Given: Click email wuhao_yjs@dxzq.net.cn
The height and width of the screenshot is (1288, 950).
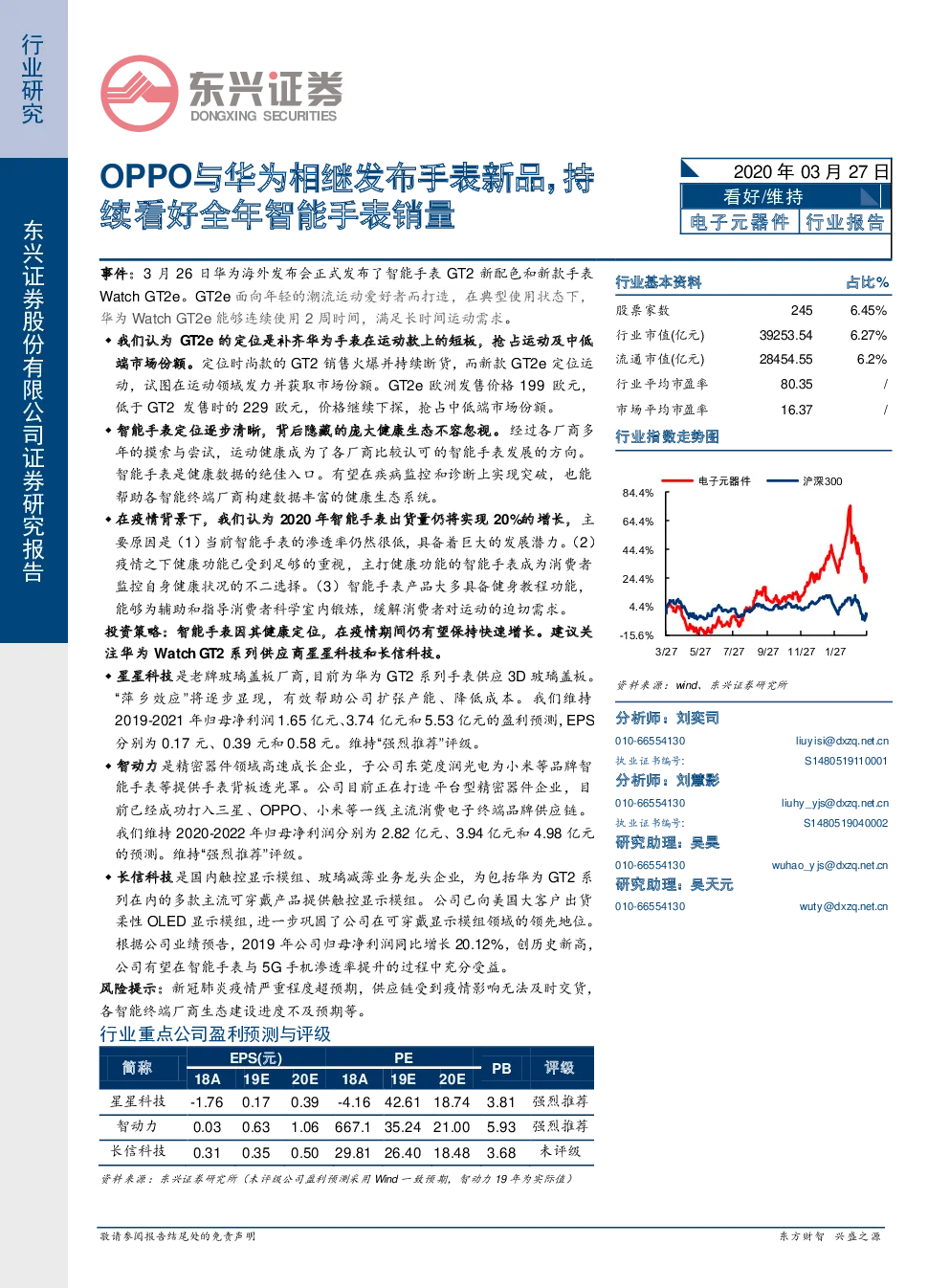Looking at the screenshot, I should pyautogui.click(x=829, y=865).
